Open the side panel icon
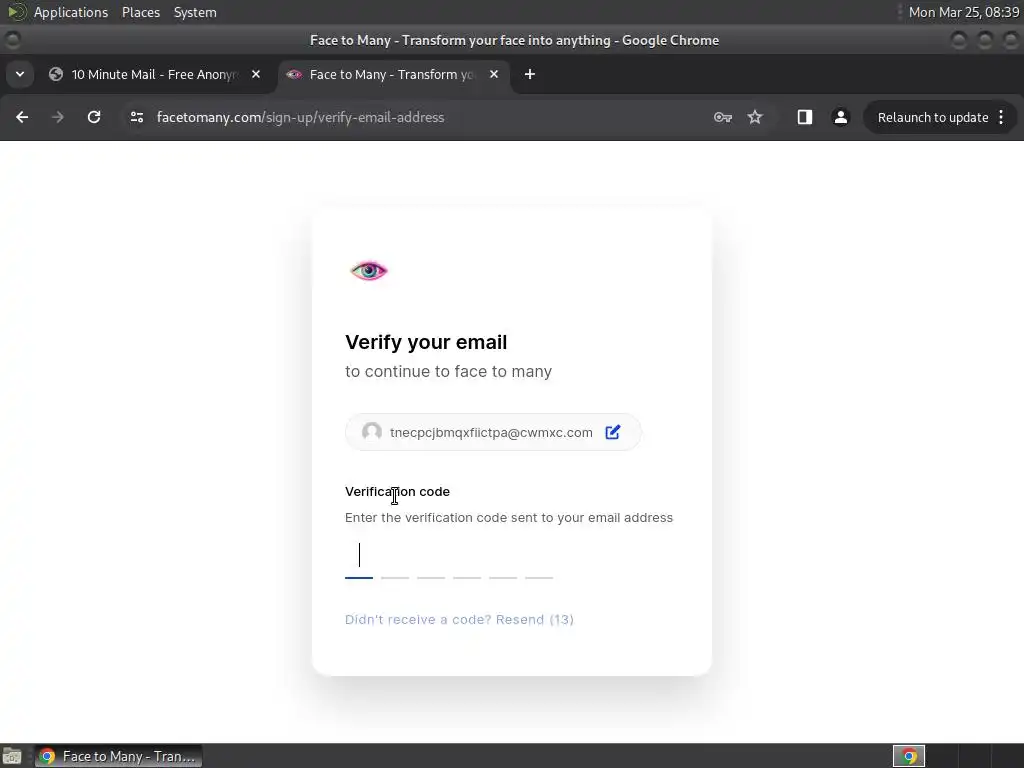The height and width of the screenshot is (768, 1024). [805, 117]
